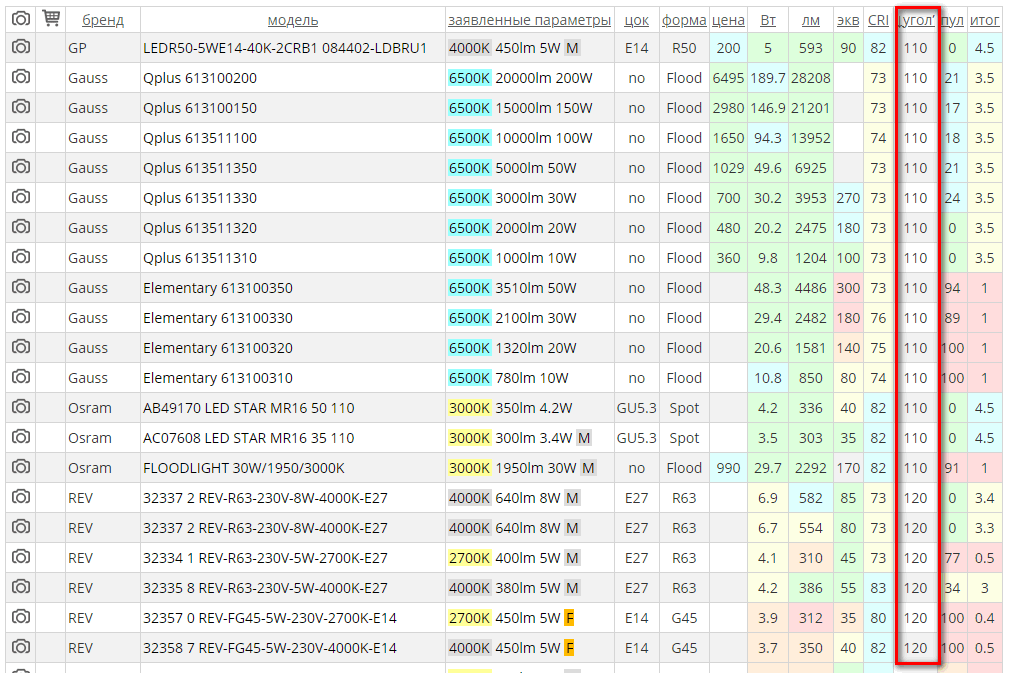Sort table by итог column
Viewport: 1009px width, 673px height.
(x=985, y=21)
